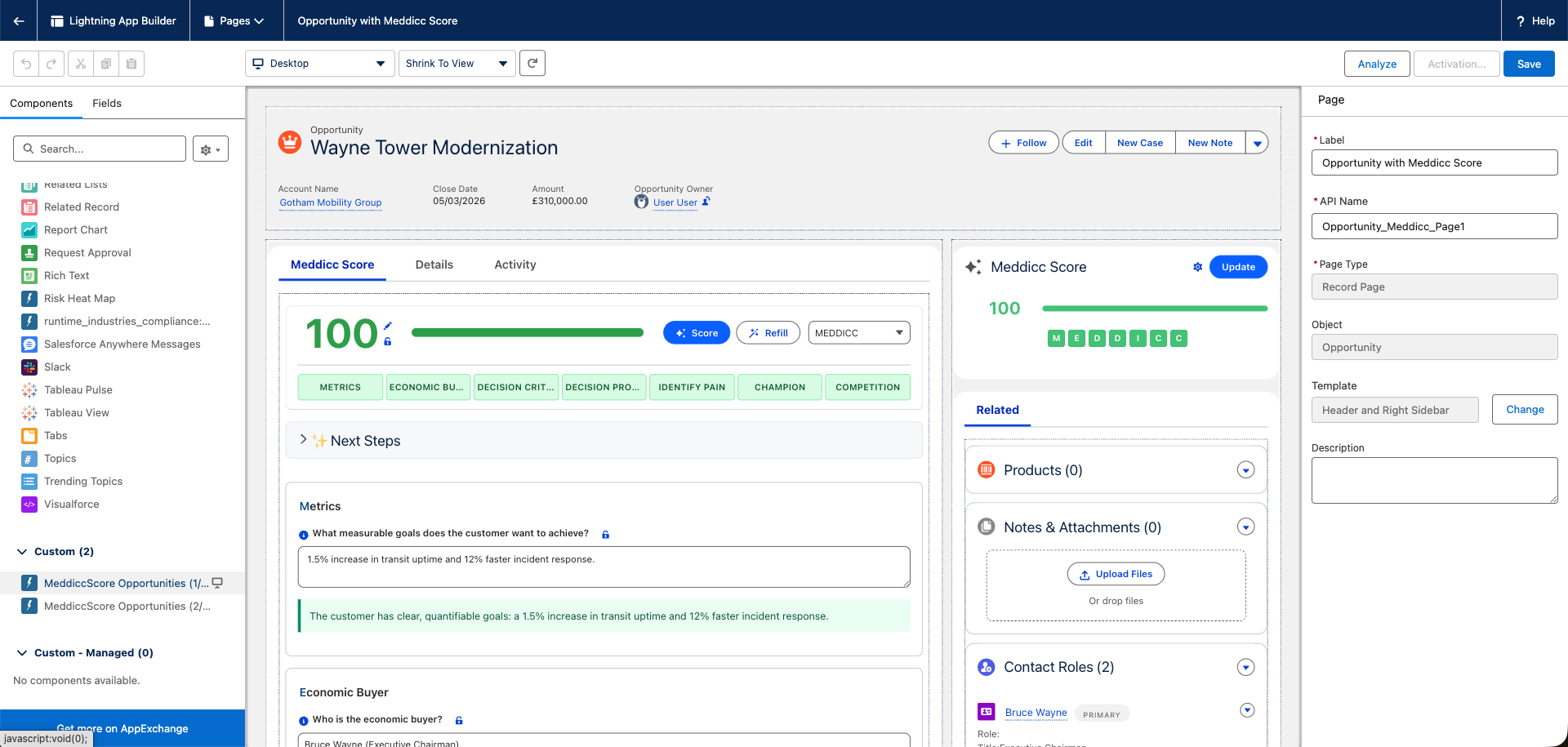Screen dimensions: 1568x747
Task: Expand the Next Steps section
Action: pyautogui.click(x=303, y=440)
